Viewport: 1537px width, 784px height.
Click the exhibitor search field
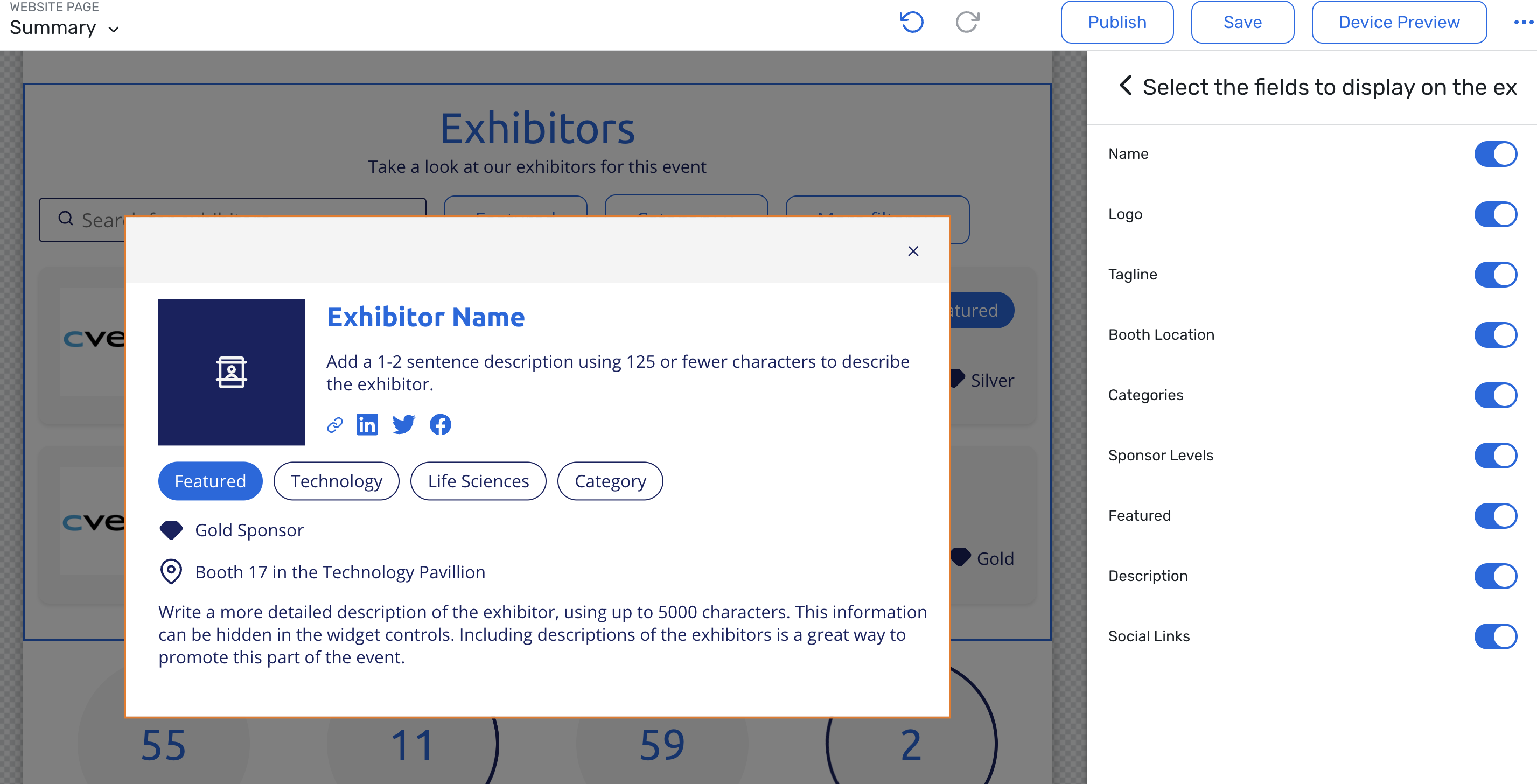(x=233, y=219)
